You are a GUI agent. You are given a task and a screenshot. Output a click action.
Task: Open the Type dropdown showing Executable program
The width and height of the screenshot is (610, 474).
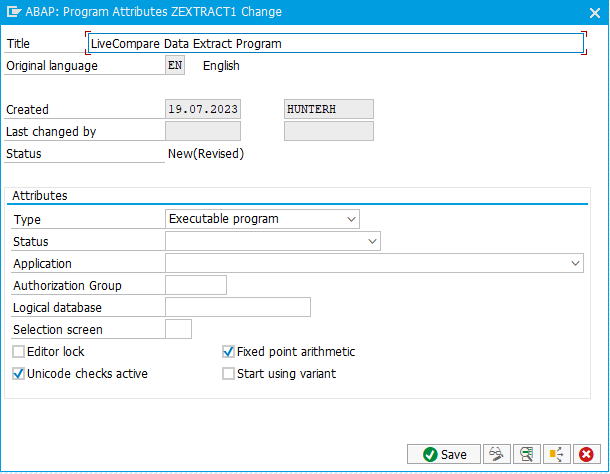click(262, 219)
